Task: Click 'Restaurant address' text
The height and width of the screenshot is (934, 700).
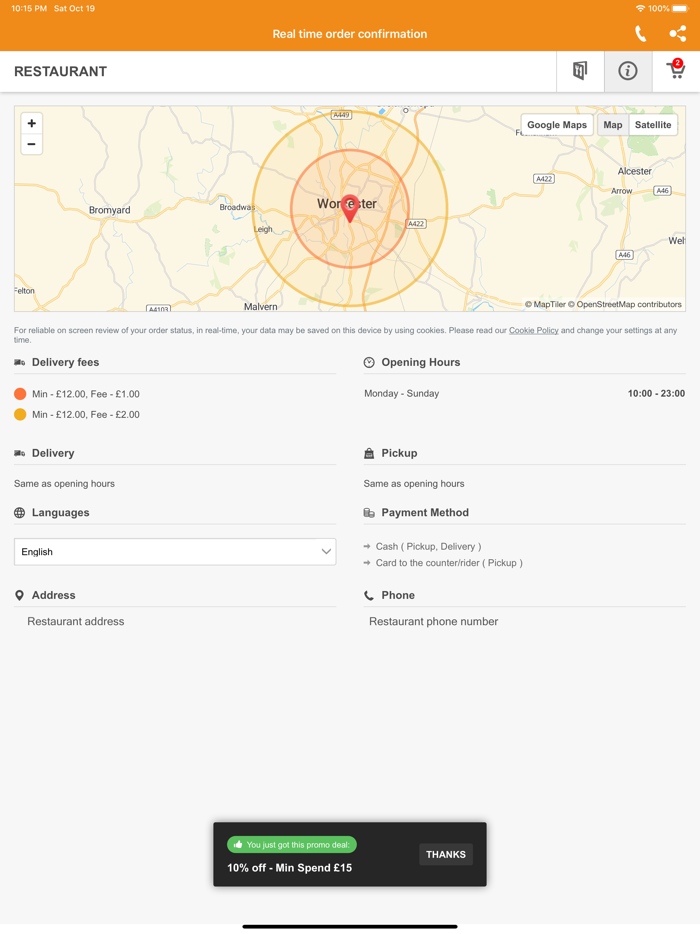Action: 76,621
